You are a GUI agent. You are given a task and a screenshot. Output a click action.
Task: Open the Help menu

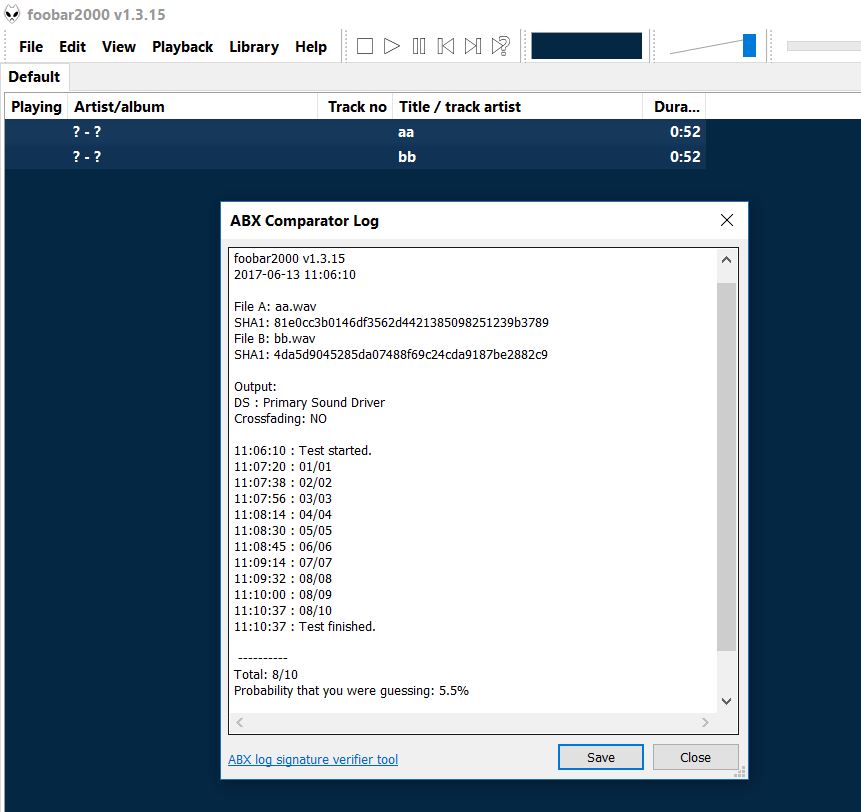pyautogui.click(x=311, y=47)
